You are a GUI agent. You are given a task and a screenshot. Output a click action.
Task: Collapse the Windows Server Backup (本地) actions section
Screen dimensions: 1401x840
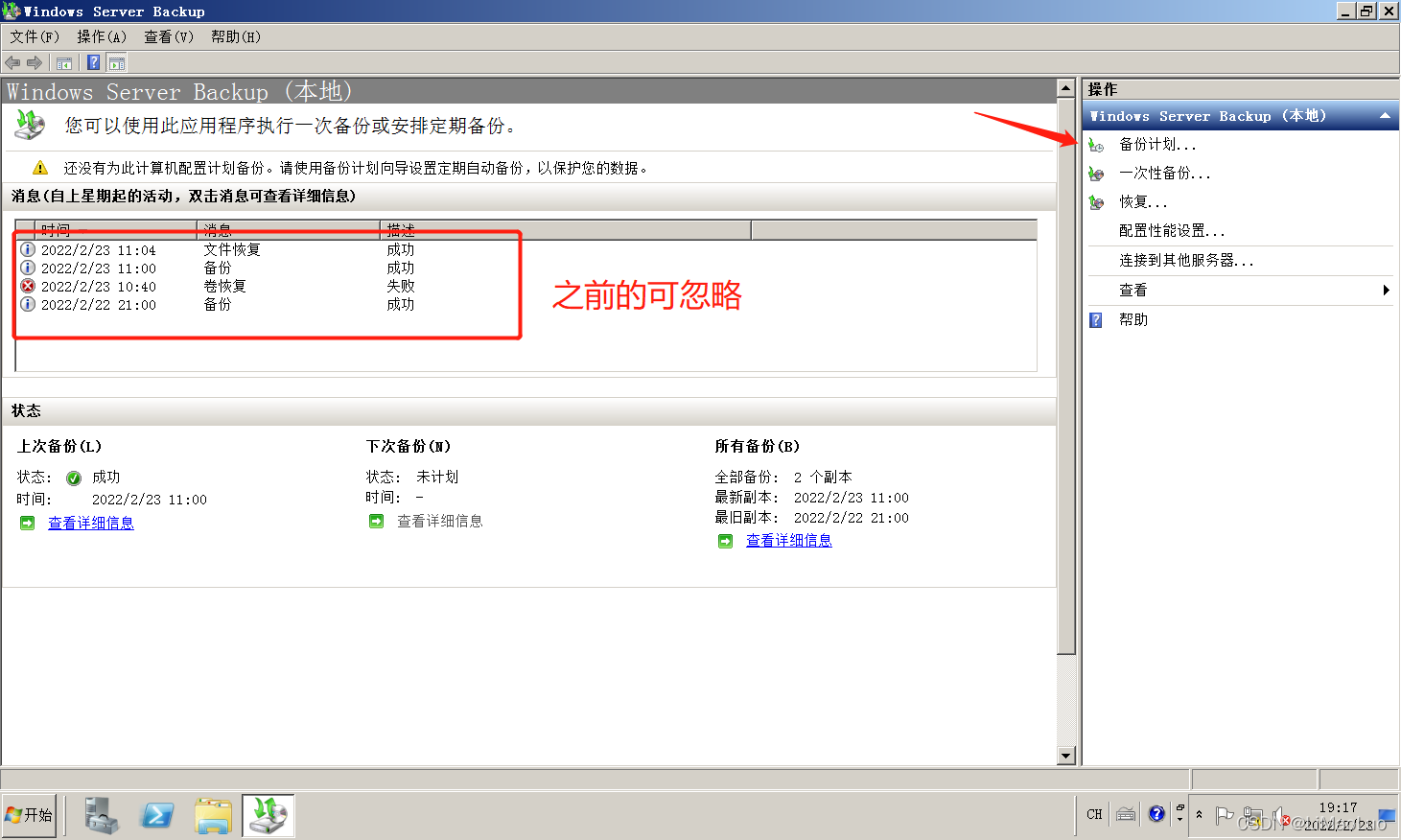[1385, 116]
